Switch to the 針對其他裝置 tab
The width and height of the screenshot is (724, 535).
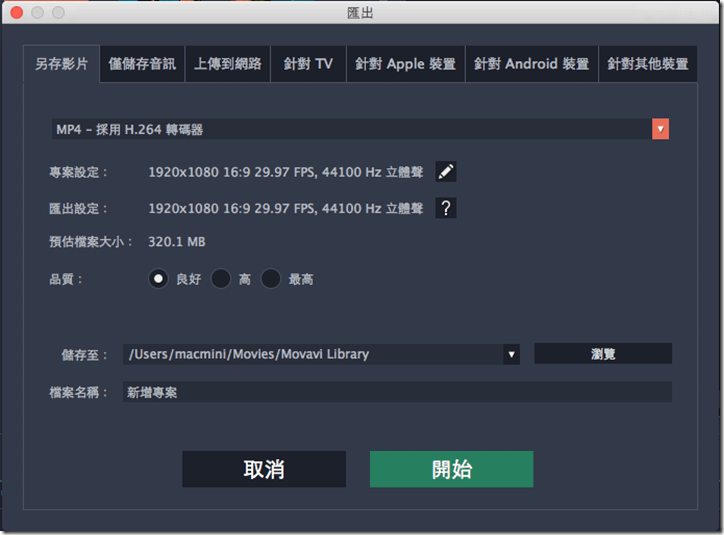[x=648, y=64]
